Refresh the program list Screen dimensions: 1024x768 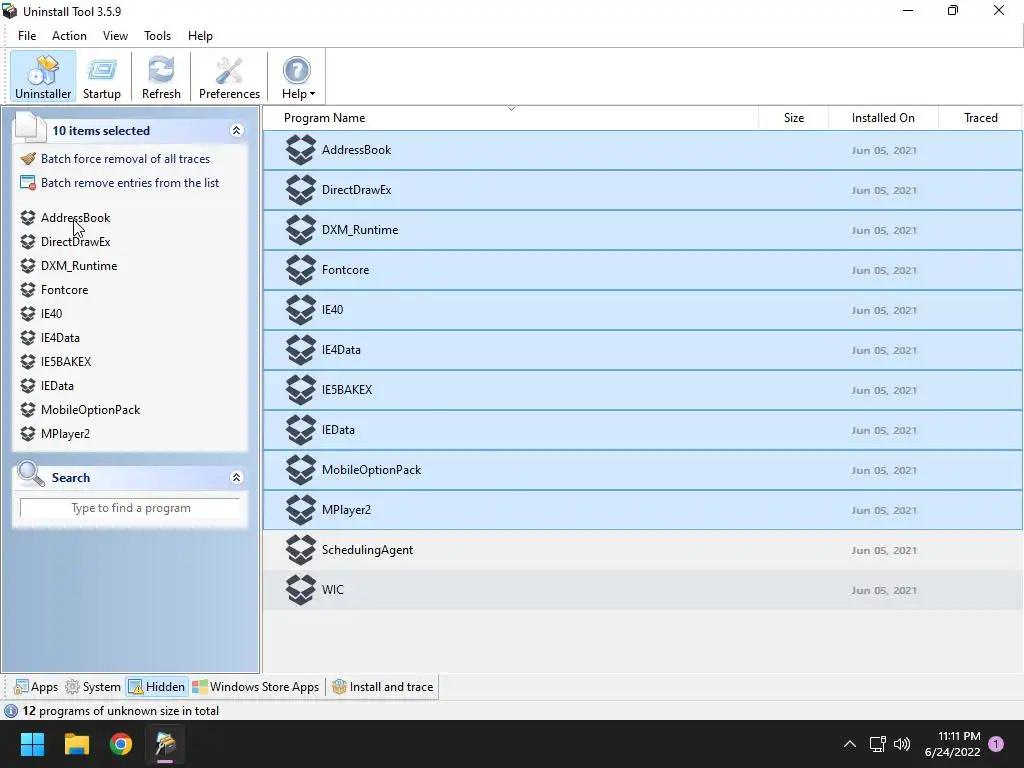[161, 77]
